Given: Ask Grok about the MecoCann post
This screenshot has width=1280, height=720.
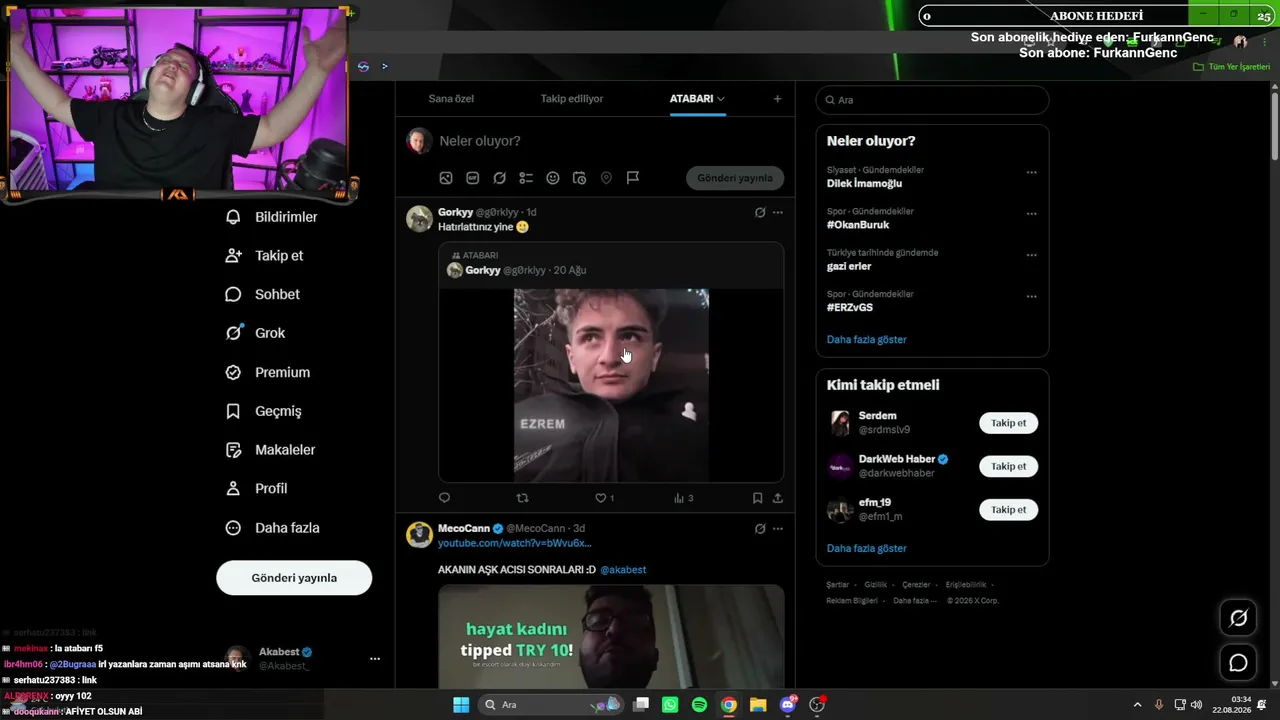Looking at the screenshot, I should [x=760, y=528].
